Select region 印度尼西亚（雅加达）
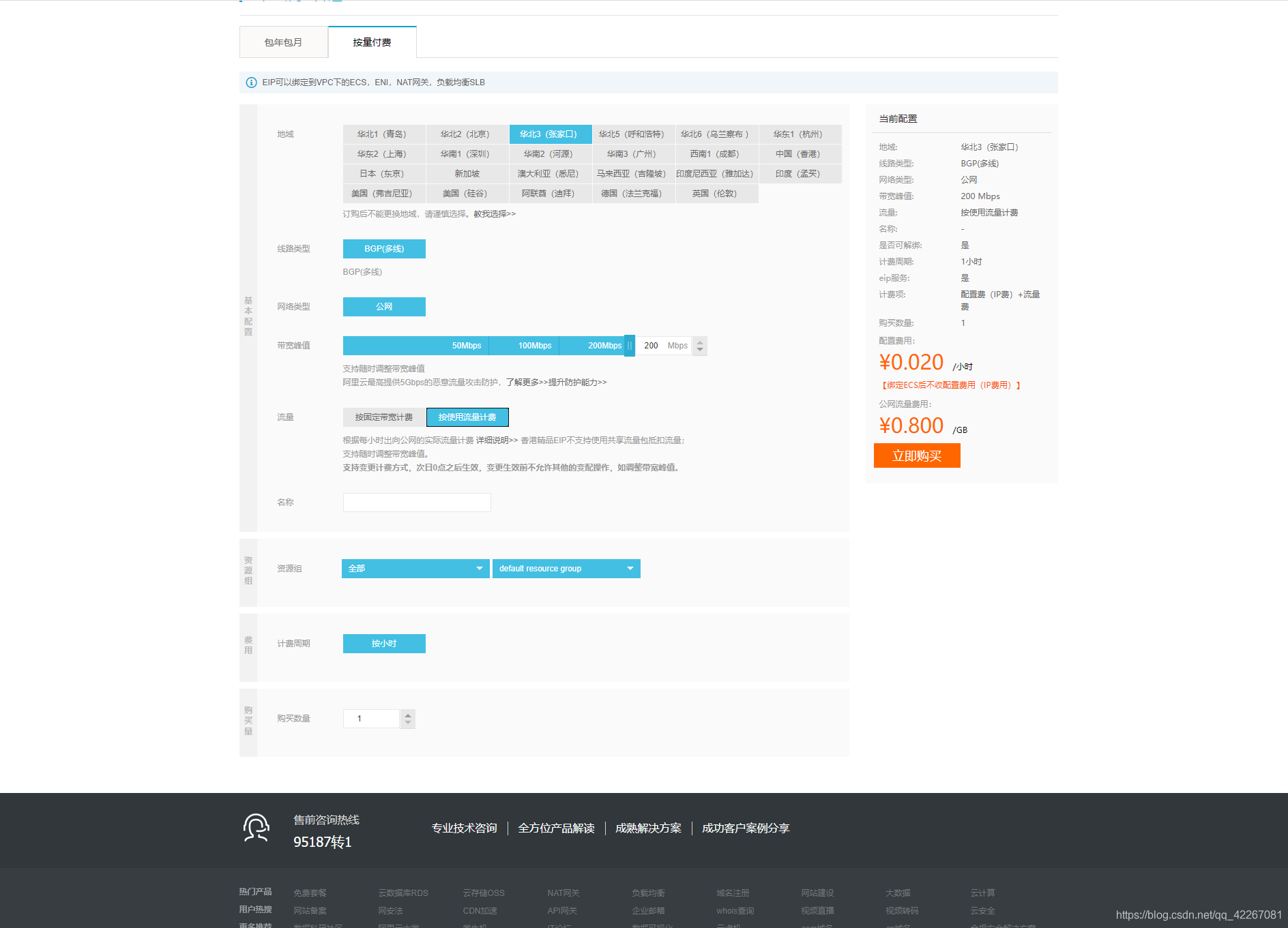 717,174
